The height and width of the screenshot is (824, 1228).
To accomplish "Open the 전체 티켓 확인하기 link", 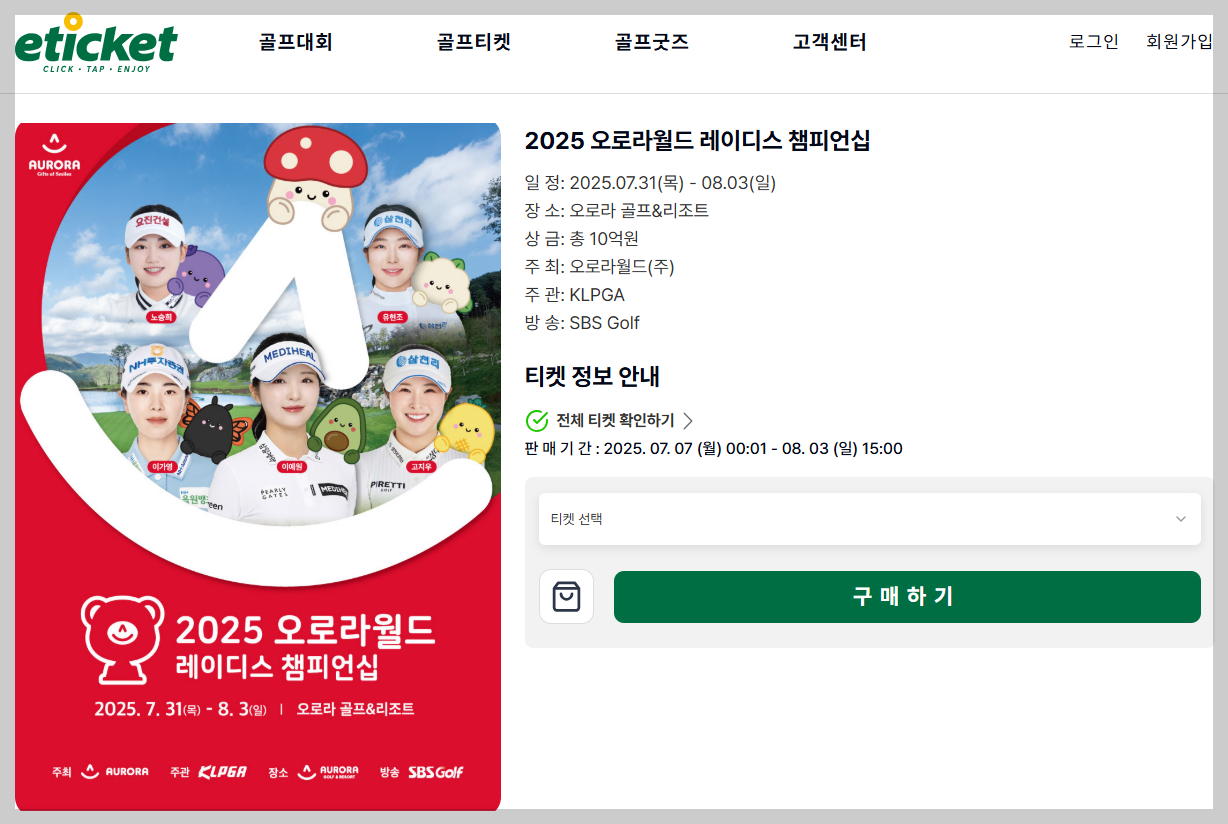I will pyautogui.click(x=615, y=420).
